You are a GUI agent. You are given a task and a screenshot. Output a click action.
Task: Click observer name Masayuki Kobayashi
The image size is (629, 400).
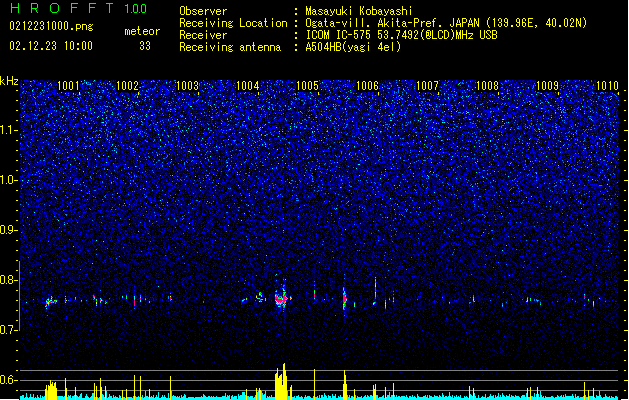coord(359,11)
